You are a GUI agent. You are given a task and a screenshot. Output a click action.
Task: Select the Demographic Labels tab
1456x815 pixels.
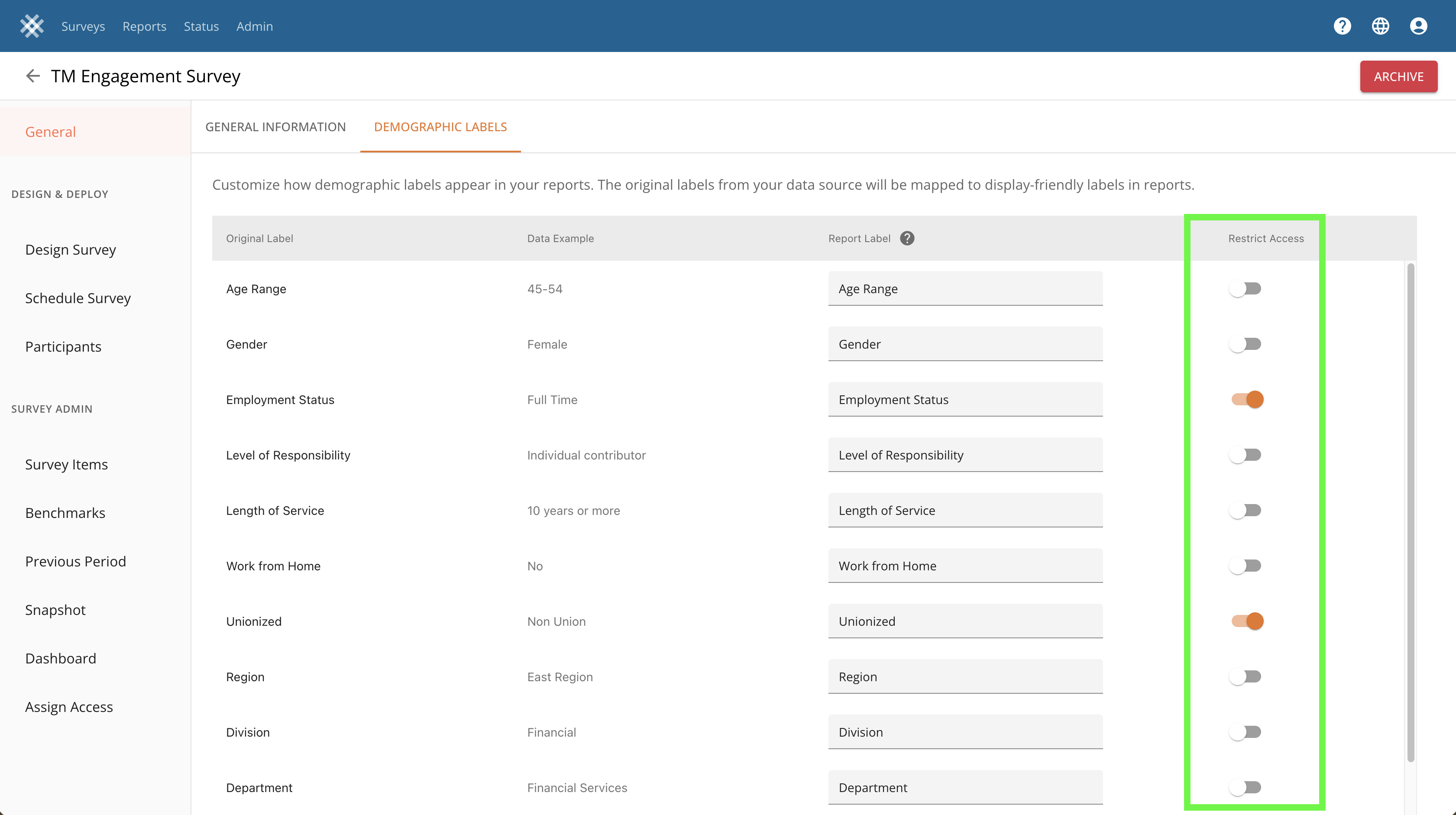[440, 126]
